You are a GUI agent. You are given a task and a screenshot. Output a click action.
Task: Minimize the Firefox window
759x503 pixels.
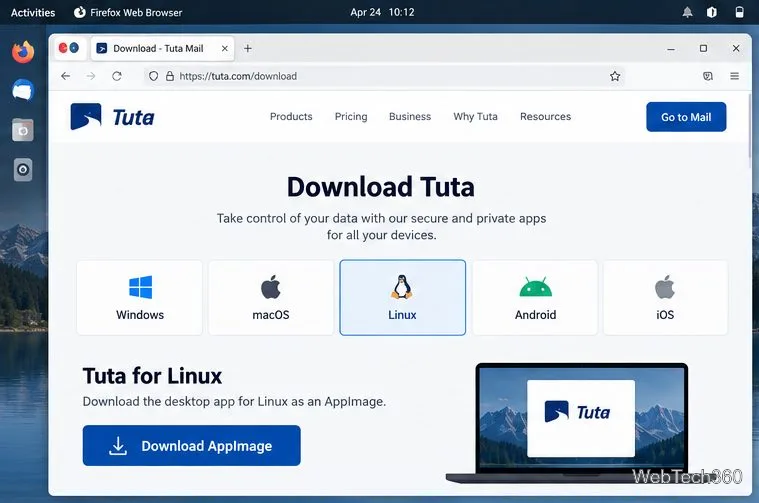click(x=671, y=48)
